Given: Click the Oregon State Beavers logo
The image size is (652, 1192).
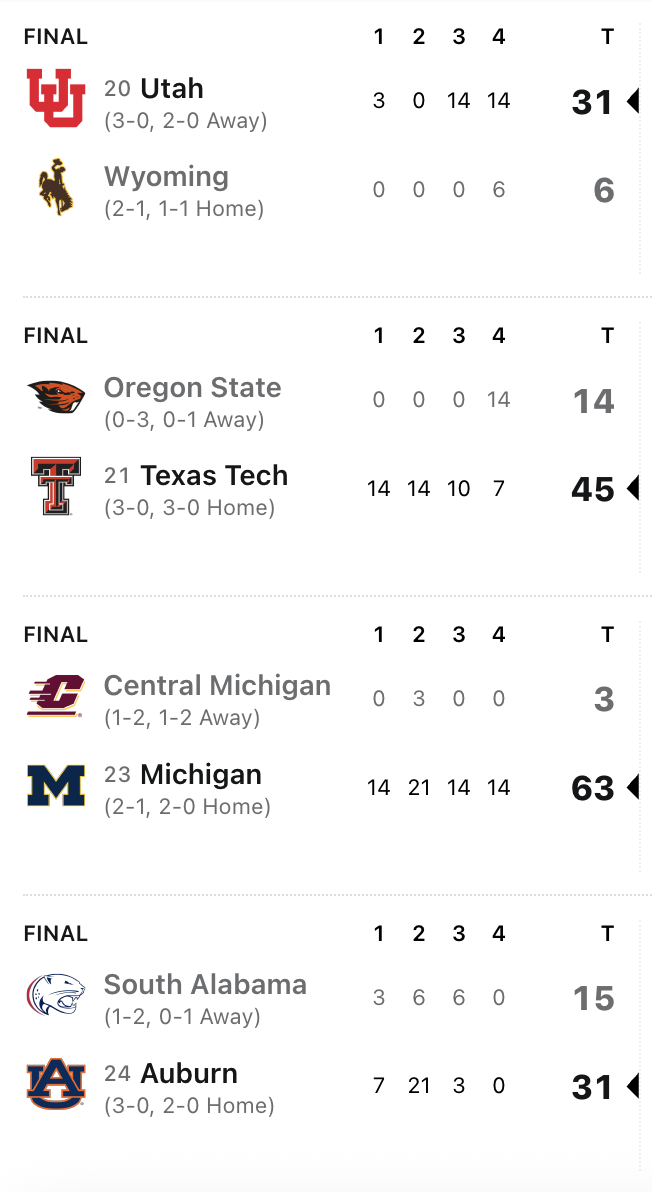Looking at the screenshot, I should coord(56,397).
